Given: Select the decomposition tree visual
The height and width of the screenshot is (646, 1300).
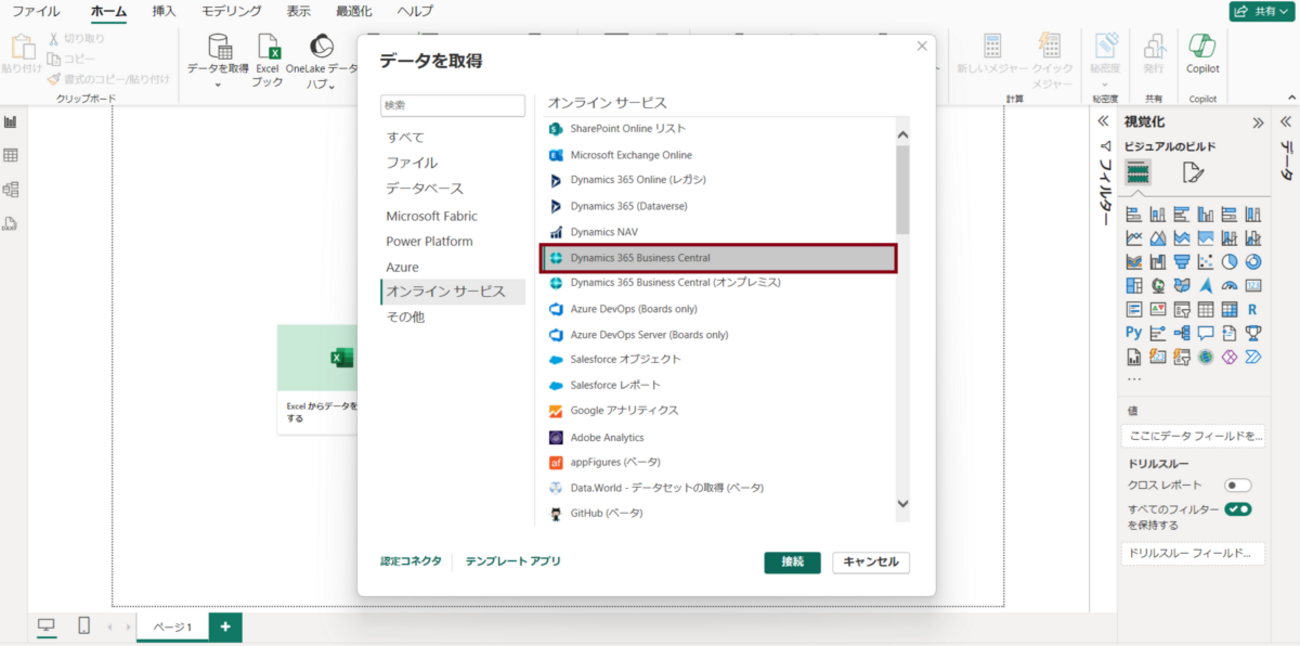Looking at the screenshot, I should pos(1181,332).
